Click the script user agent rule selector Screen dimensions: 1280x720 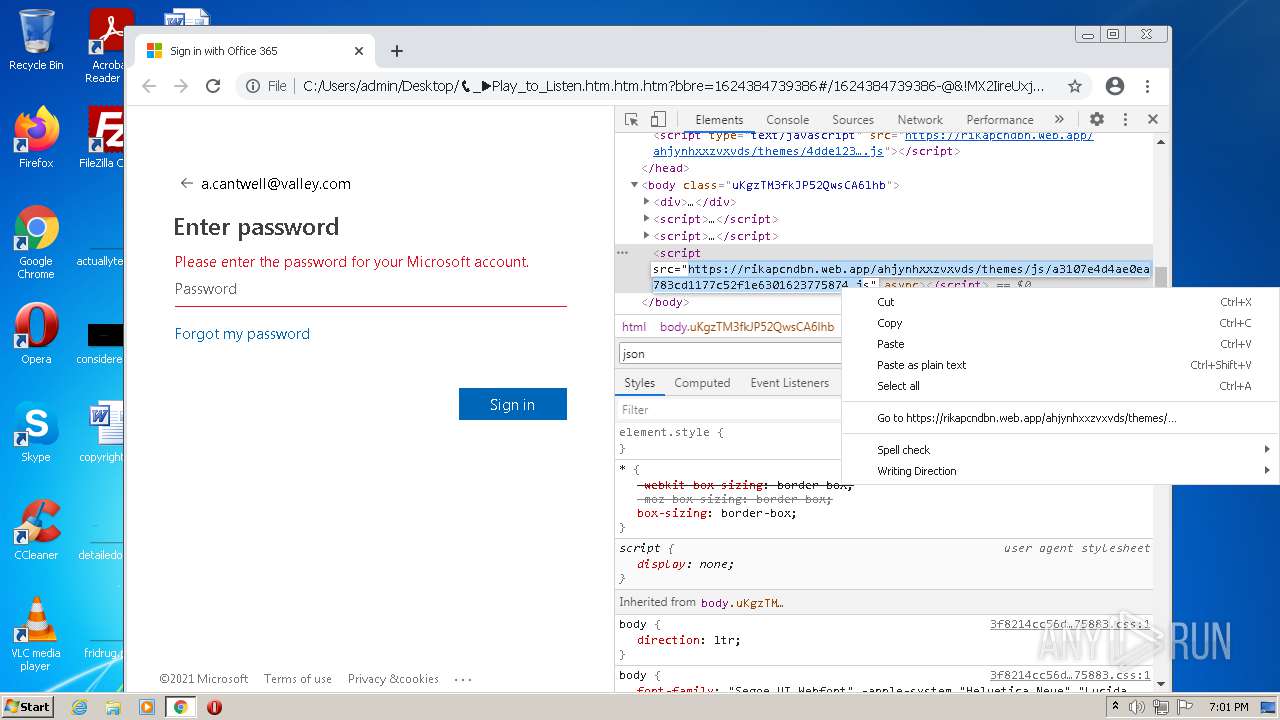pyautogui.click(x=640, y=548)
